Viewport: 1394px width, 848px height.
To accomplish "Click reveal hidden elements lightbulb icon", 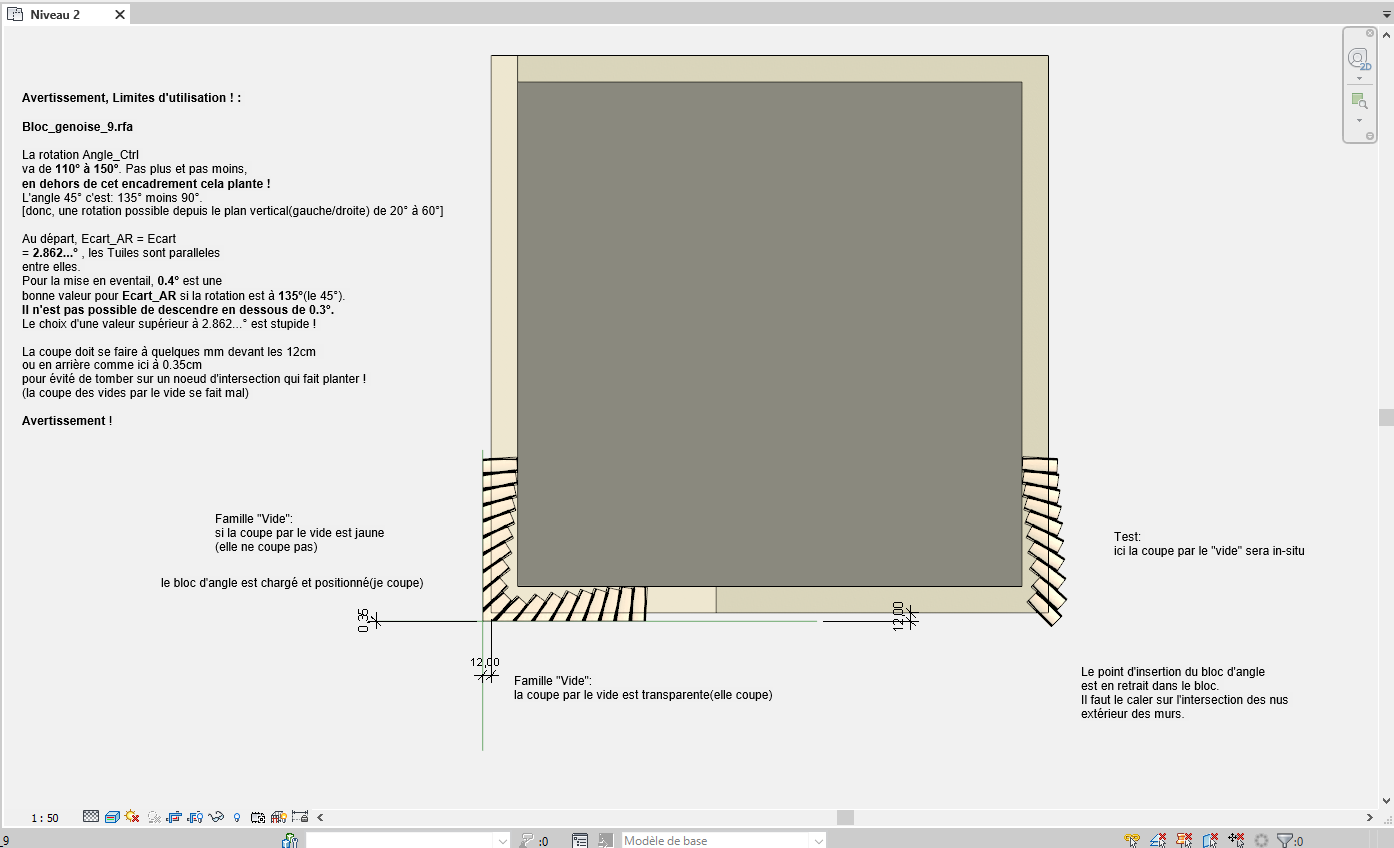I will coord(237,817).
